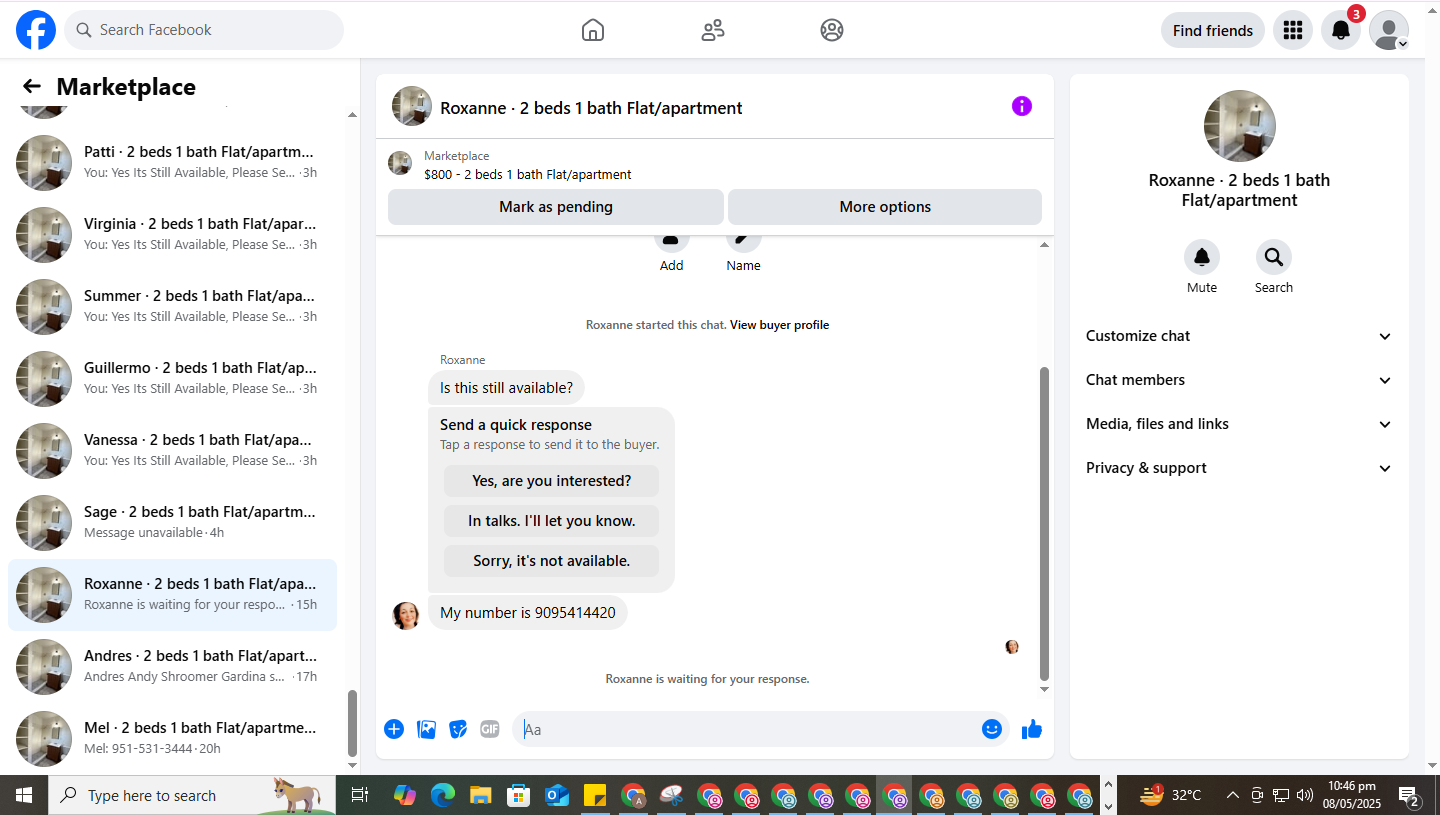Open the emoji picker
This screenshot has width=1440, height=815.
pos(992,729)
